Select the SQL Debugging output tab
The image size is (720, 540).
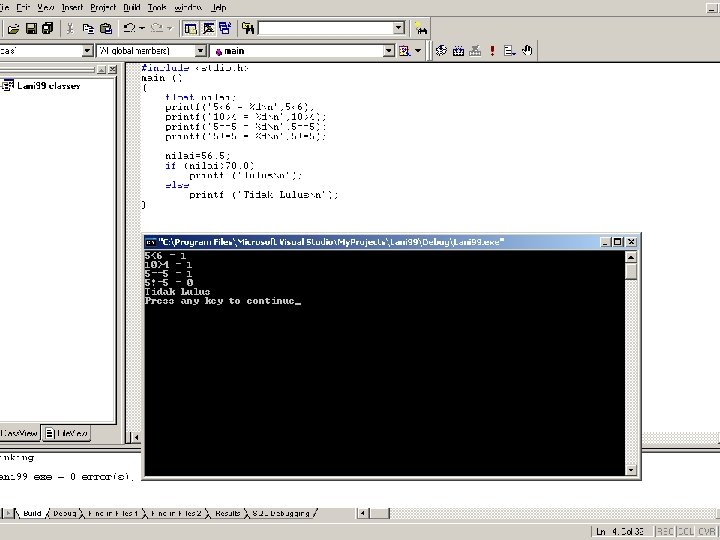pyautogui.click(x=281, y=513)
